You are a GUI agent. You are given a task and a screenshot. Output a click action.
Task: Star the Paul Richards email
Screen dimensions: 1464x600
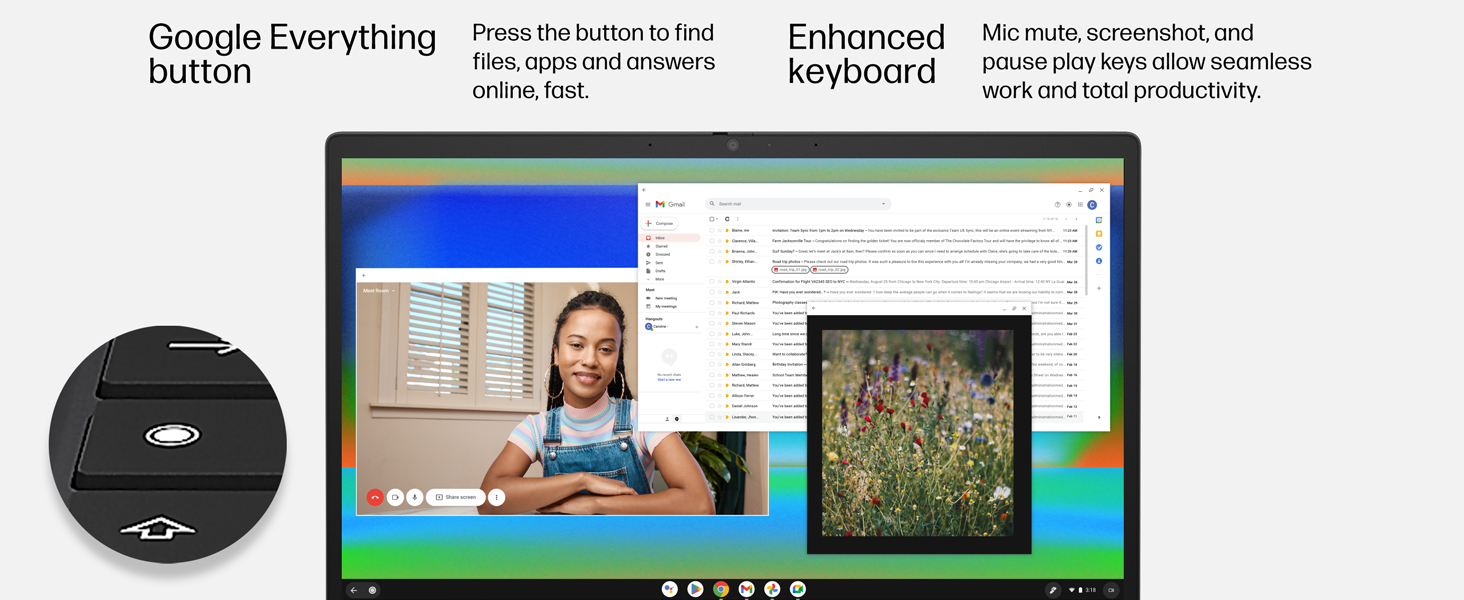719,313
